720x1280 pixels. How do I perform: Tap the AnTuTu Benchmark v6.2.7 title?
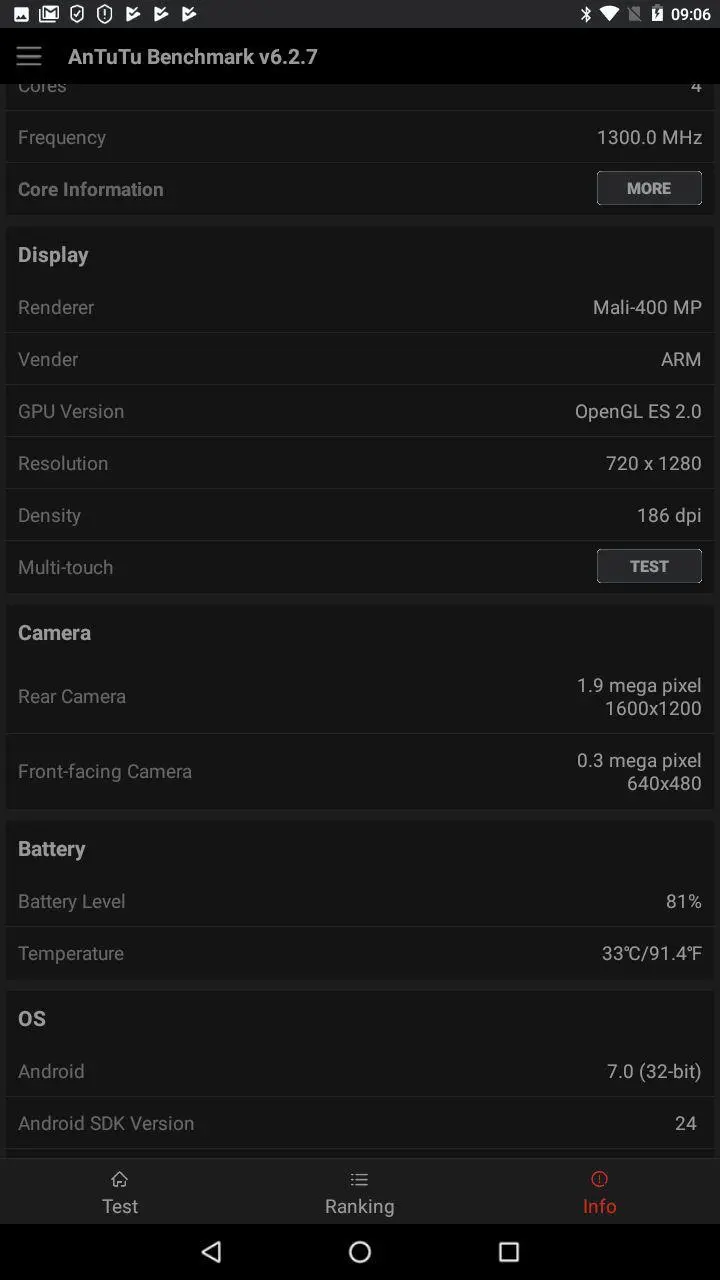[193, 56]
